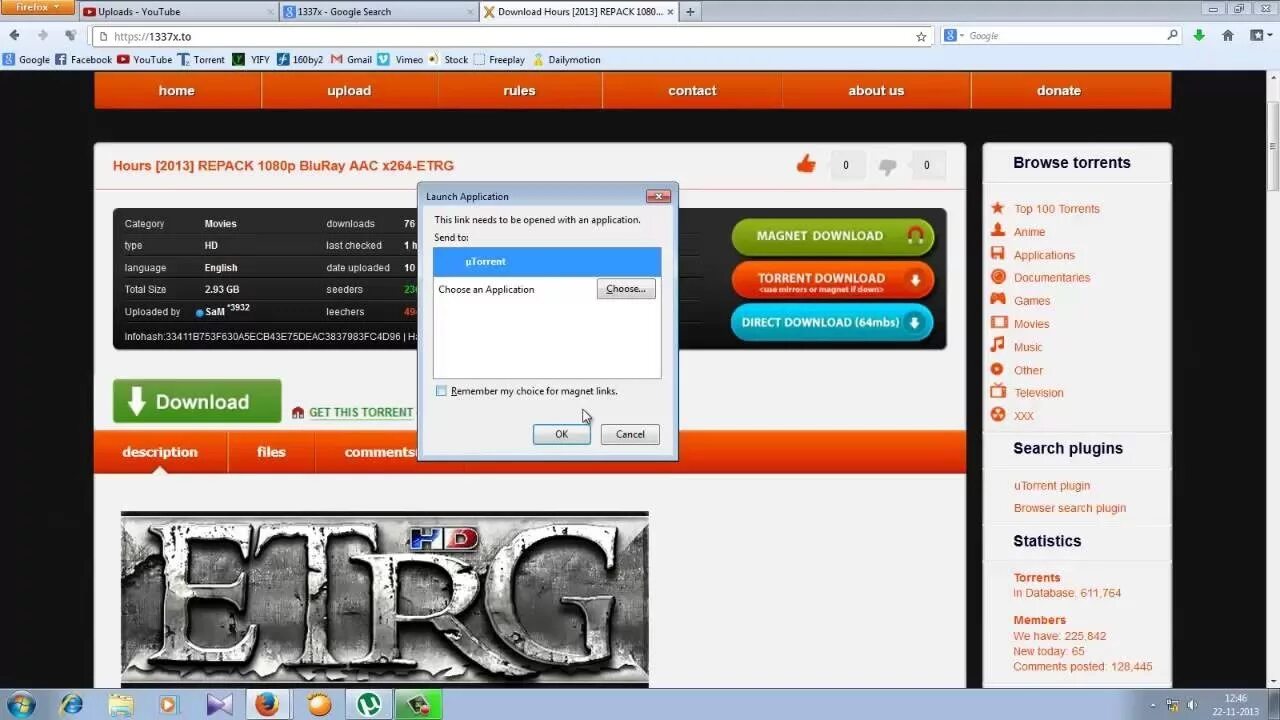
Task: Bookmark this page with the star icon
Action: [921, 36]
